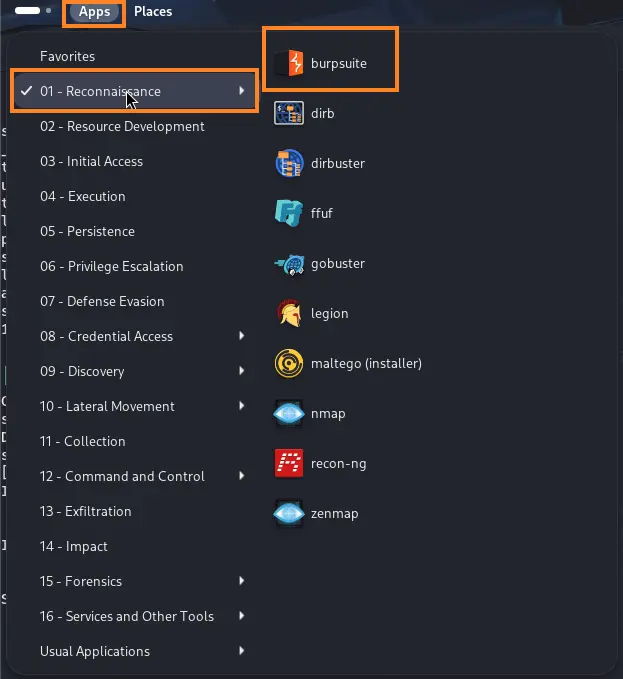
Task: Click the maltego installer icon
Action: coord(289,363)
